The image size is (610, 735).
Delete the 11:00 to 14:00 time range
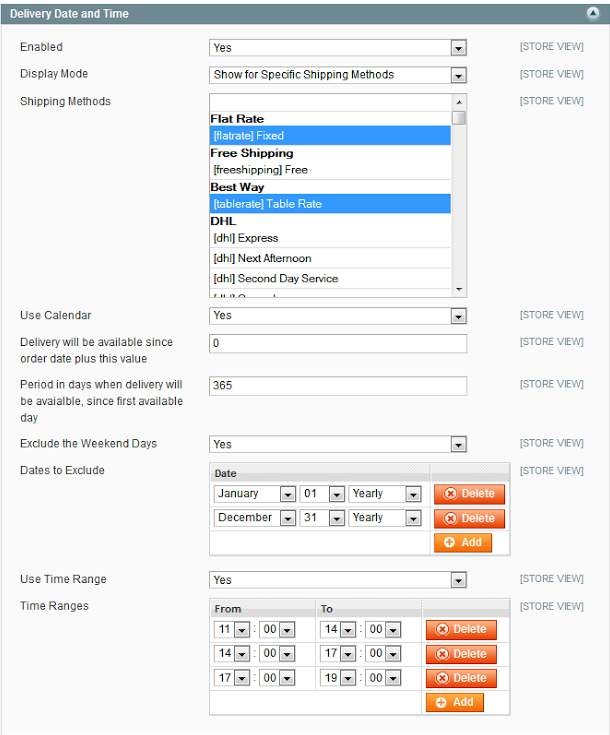(461, 629)
